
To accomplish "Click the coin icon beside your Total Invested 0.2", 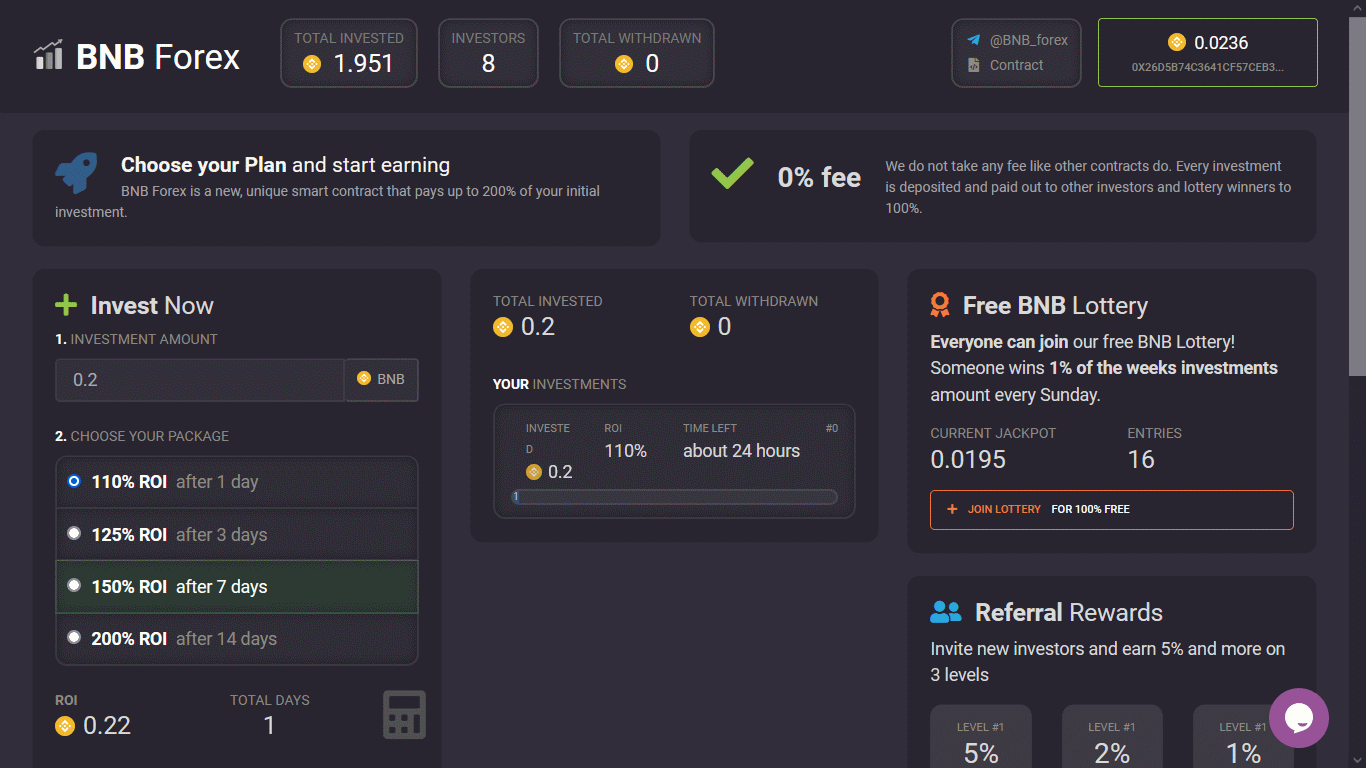I will click(503, 327).
